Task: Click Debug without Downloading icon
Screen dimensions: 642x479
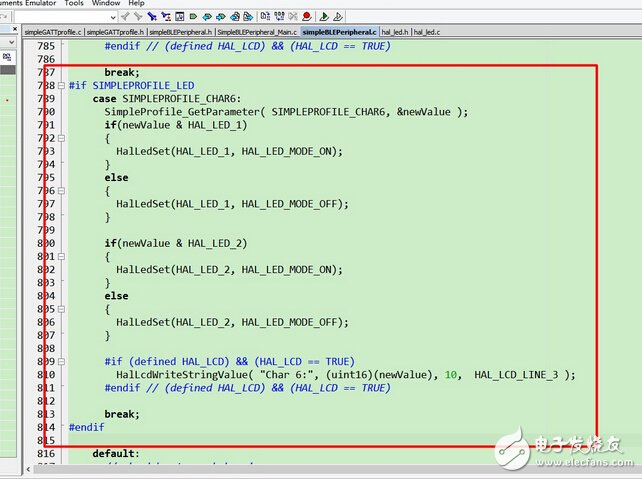Action: click(x=338, y=17)
